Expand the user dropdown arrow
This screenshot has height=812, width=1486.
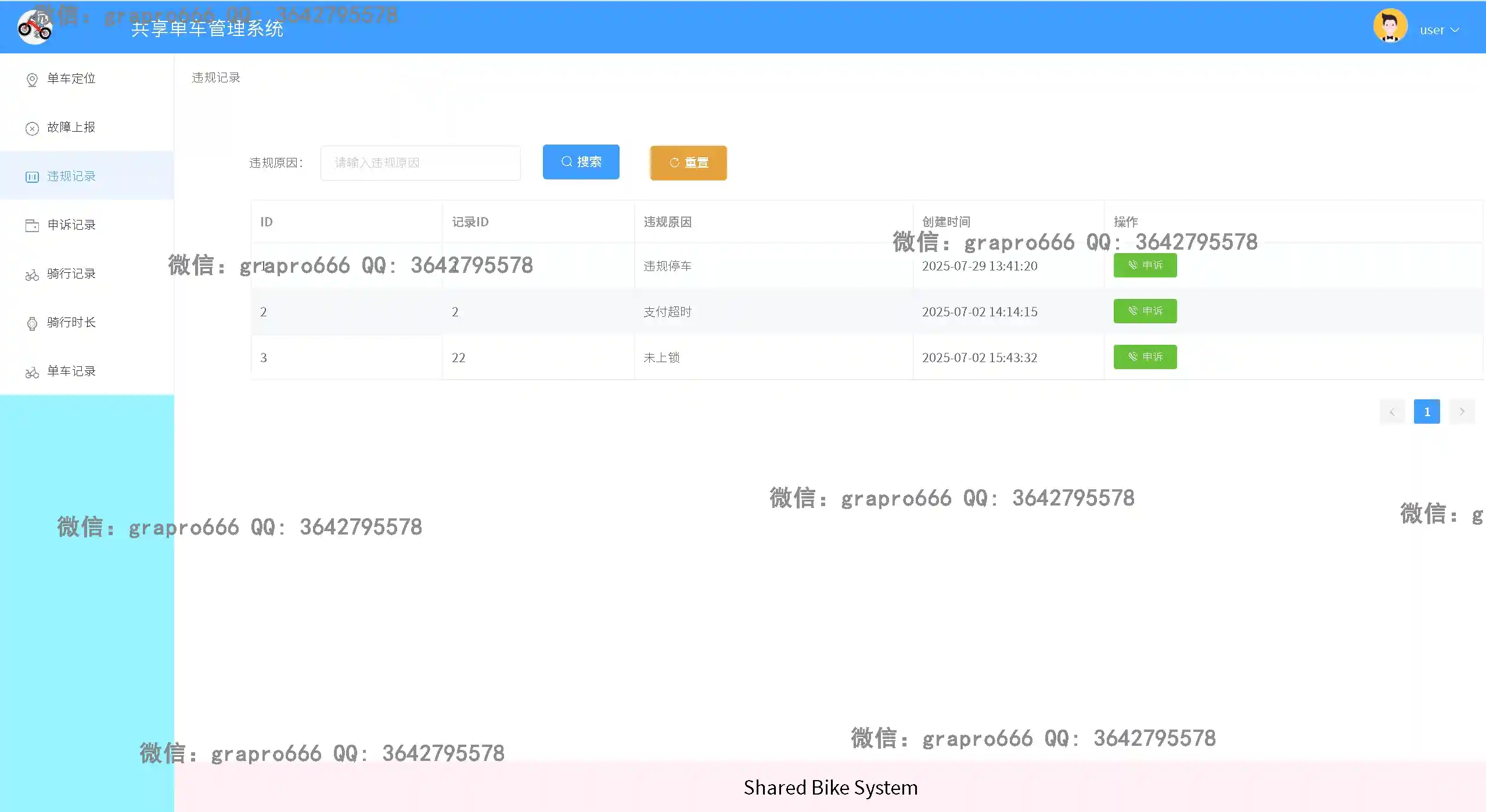[x=1455, y=30]
